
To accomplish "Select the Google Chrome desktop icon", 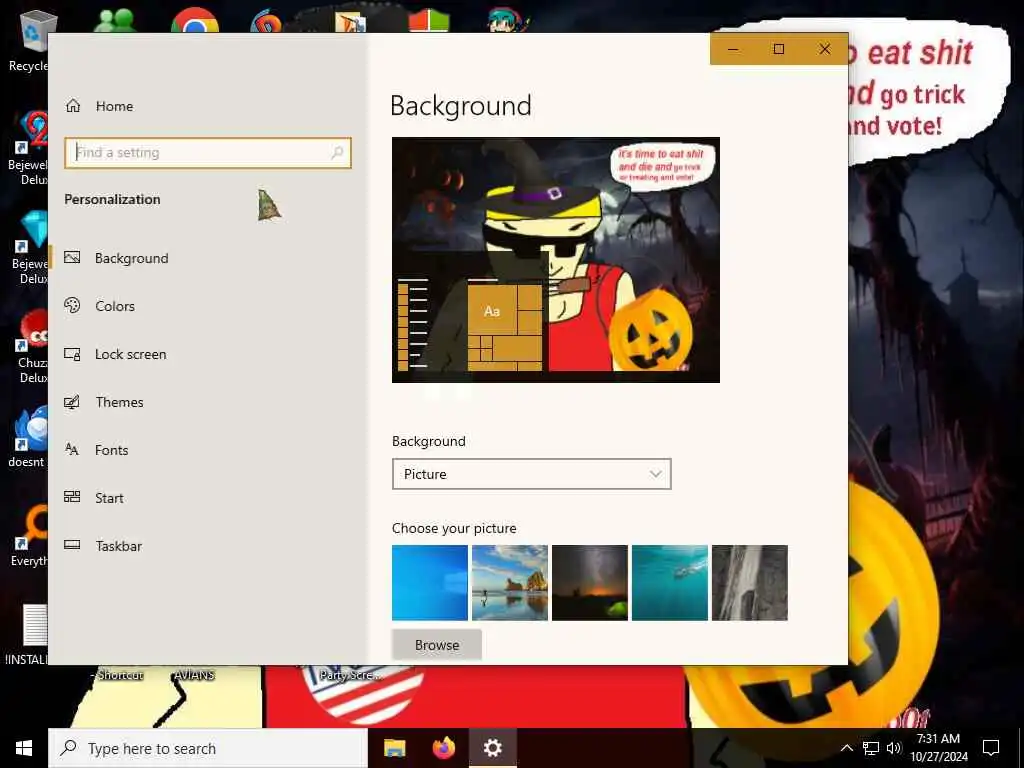I will [x=195, y=21].
